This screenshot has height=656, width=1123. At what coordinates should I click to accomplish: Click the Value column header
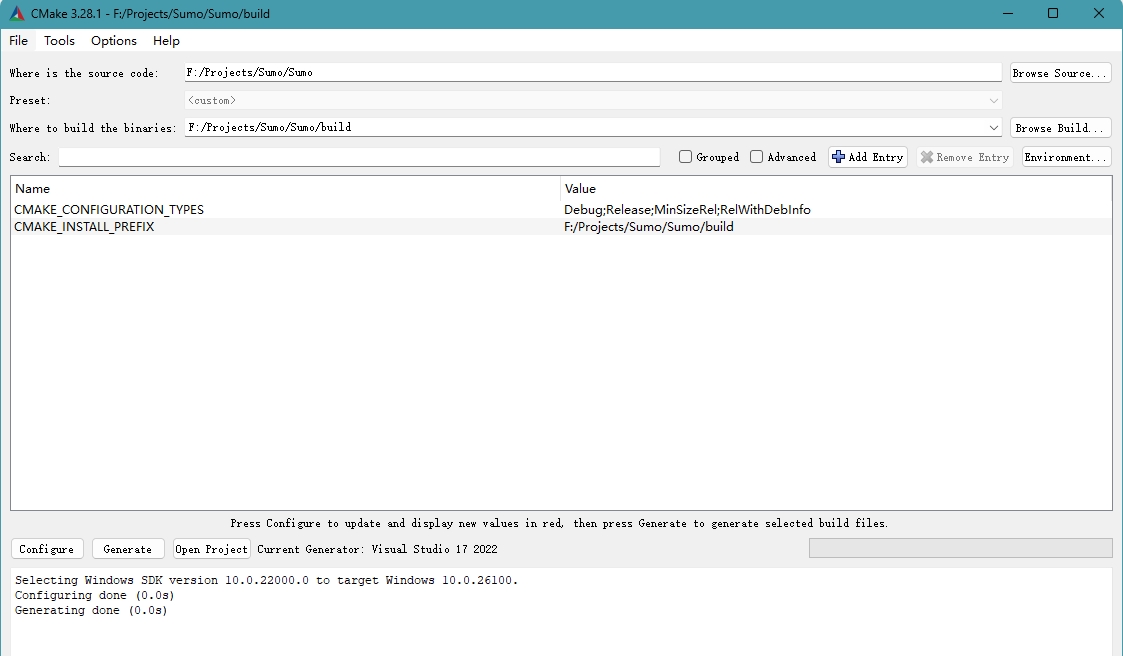836,189
